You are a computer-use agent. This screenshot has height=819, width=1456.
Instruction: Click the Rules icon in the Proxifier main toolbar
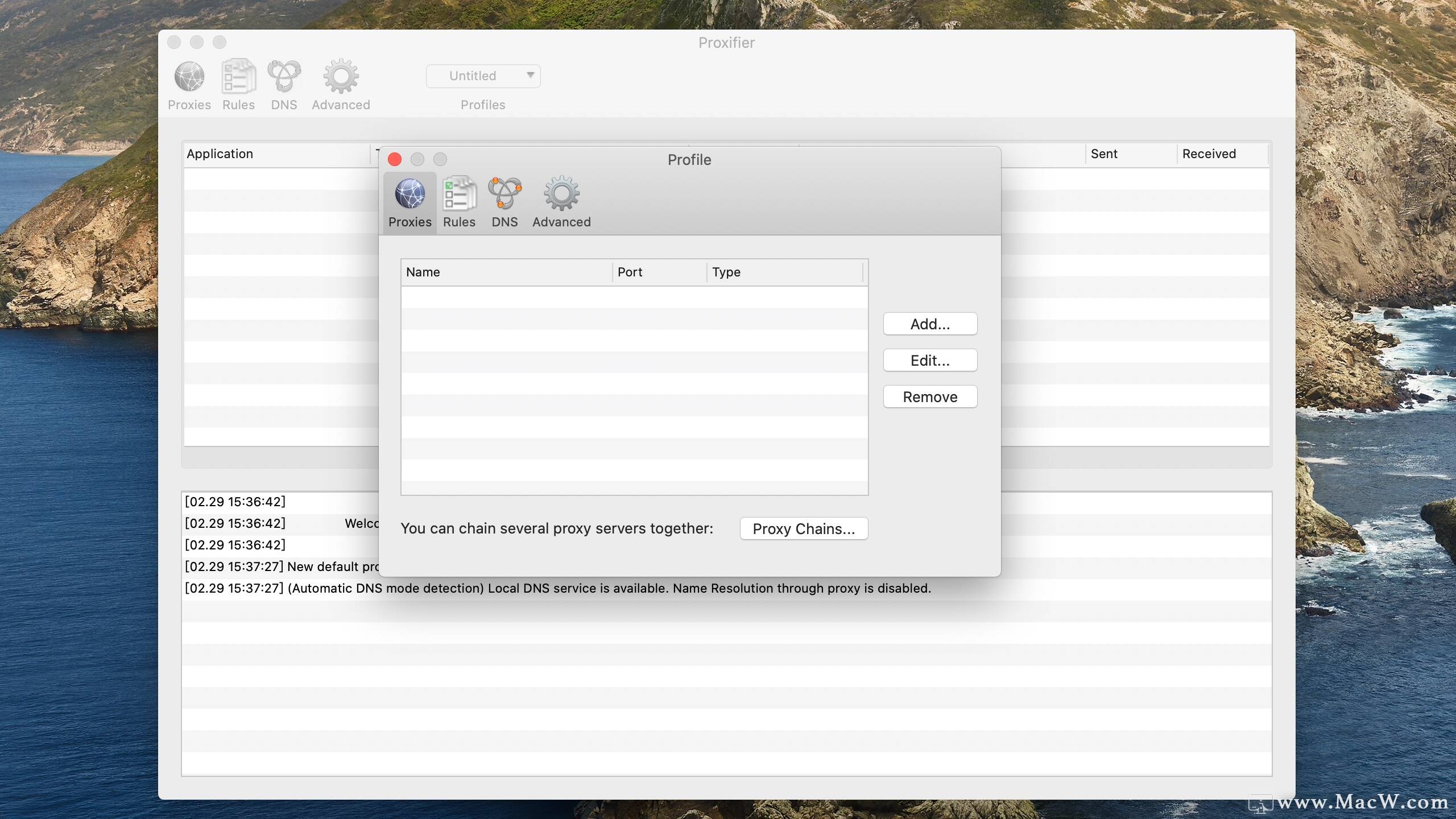(x=238, y=76)
